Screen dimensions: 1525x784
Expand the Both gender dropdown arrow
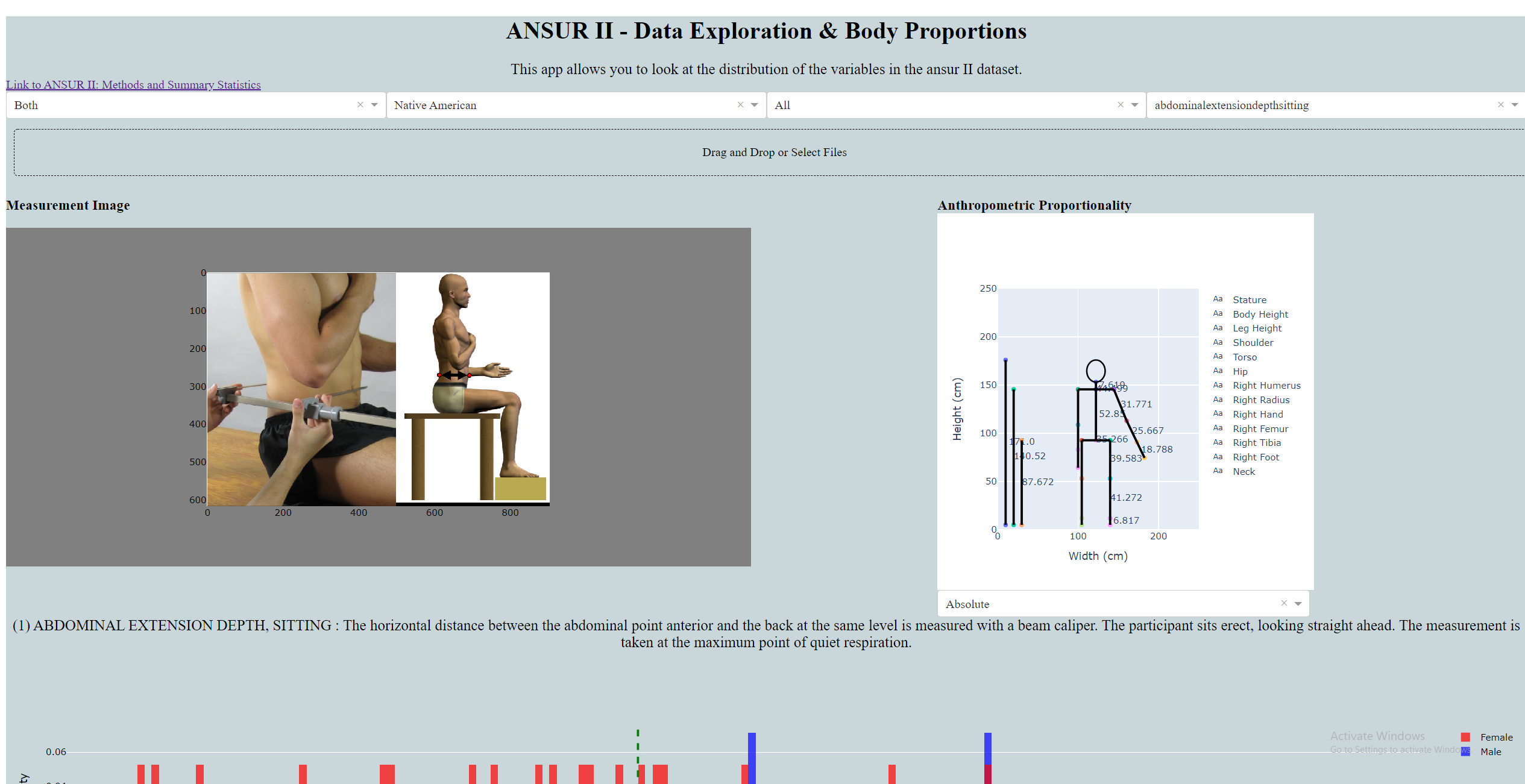[x=374, y=105]
